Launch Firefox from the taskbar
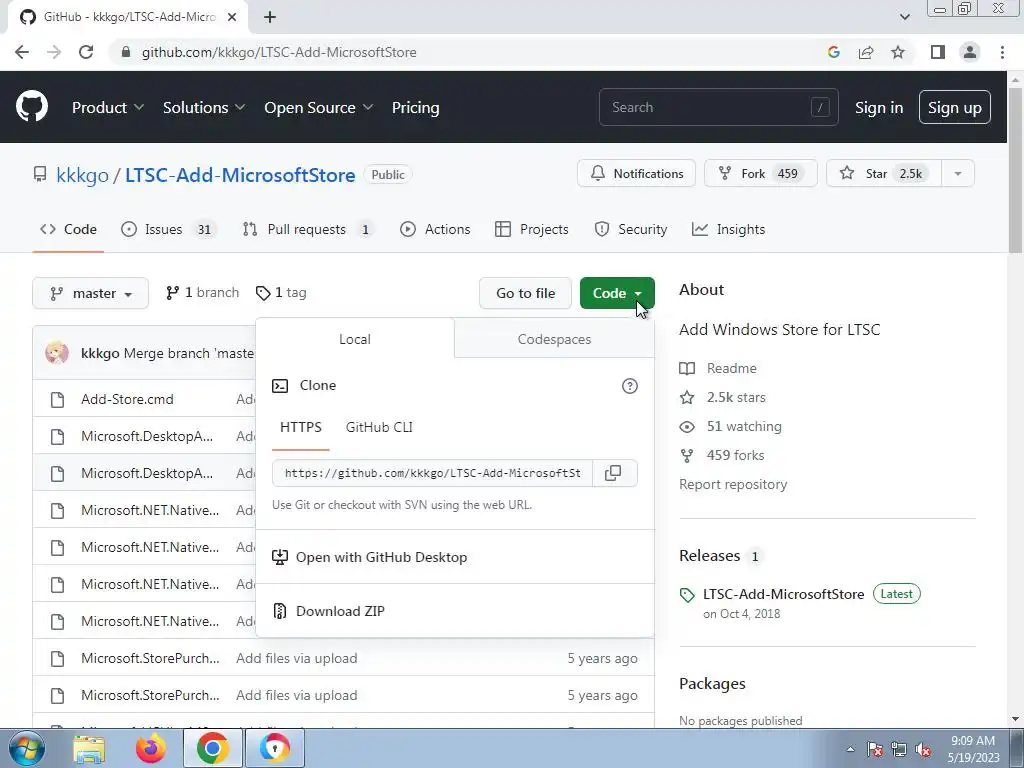The image size is (1024, 768). tap(150, 748)
